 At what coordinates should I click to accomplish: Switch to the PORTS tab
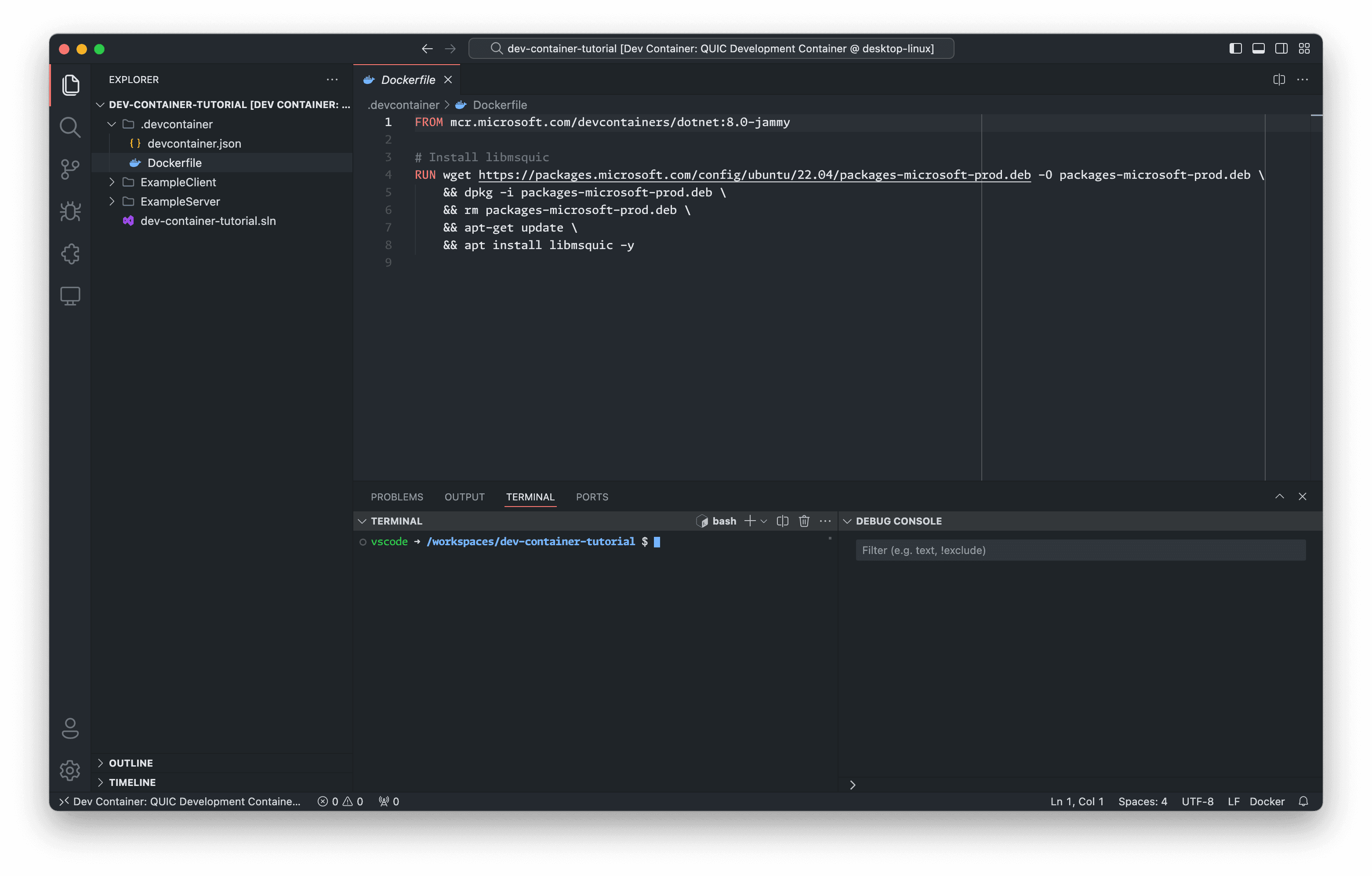(x=592, y=497)
